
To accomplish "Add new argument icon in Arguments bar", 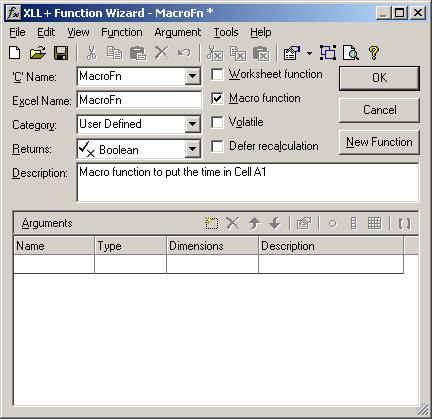I will (x=211, y=223).
